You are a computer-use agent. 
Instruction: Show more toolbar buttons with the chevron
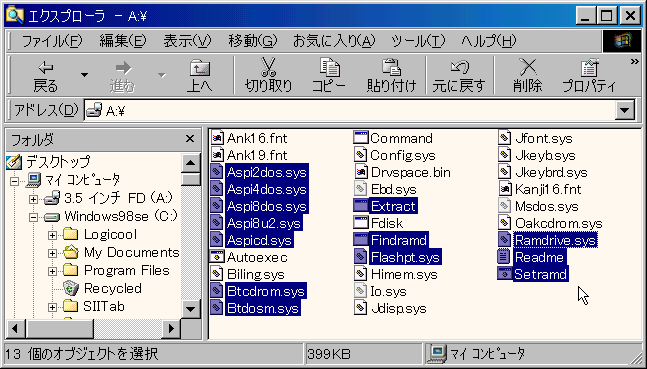(x=634, y=62)
